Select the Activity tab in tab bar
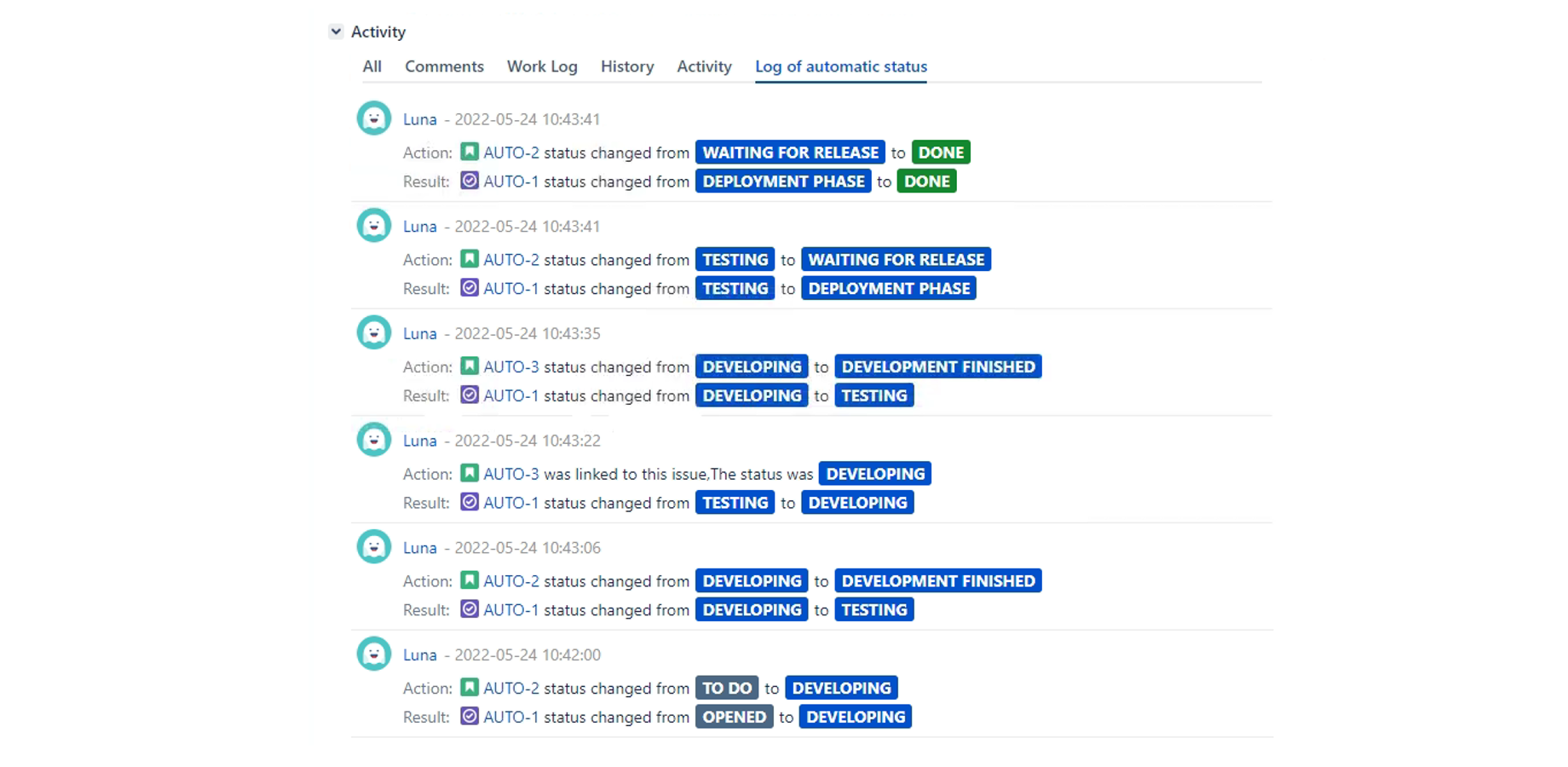This screenshot has height=767, width=1568. click(x=704, y=66)
